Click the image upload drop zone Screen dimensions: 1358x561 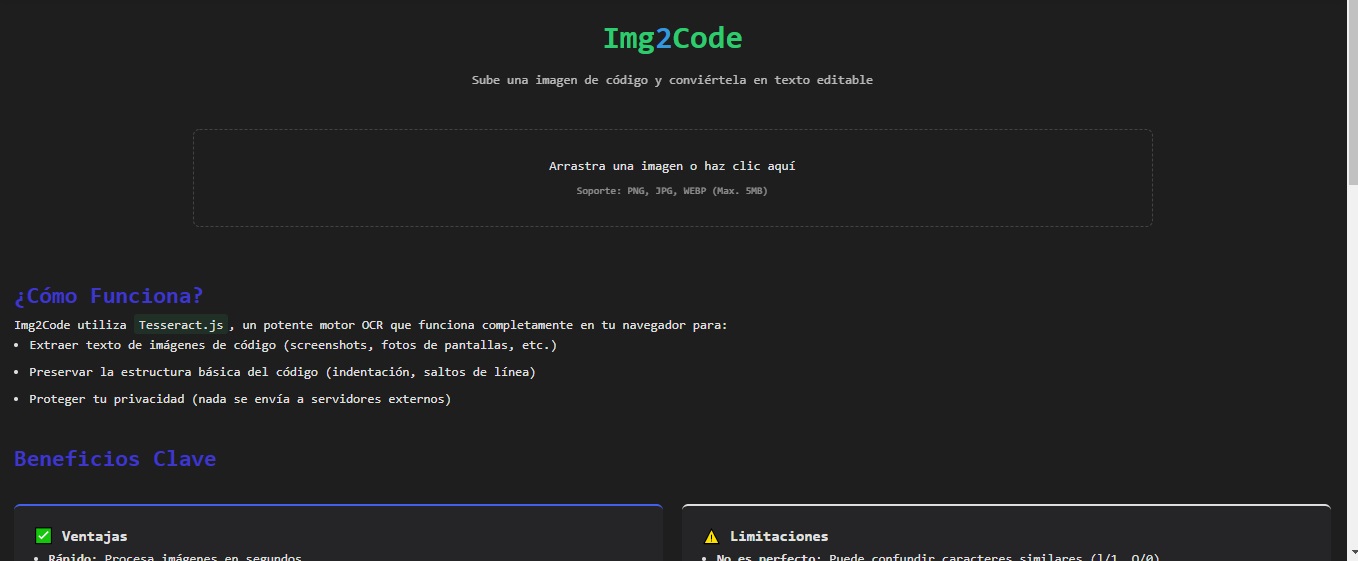pos(672,178)
